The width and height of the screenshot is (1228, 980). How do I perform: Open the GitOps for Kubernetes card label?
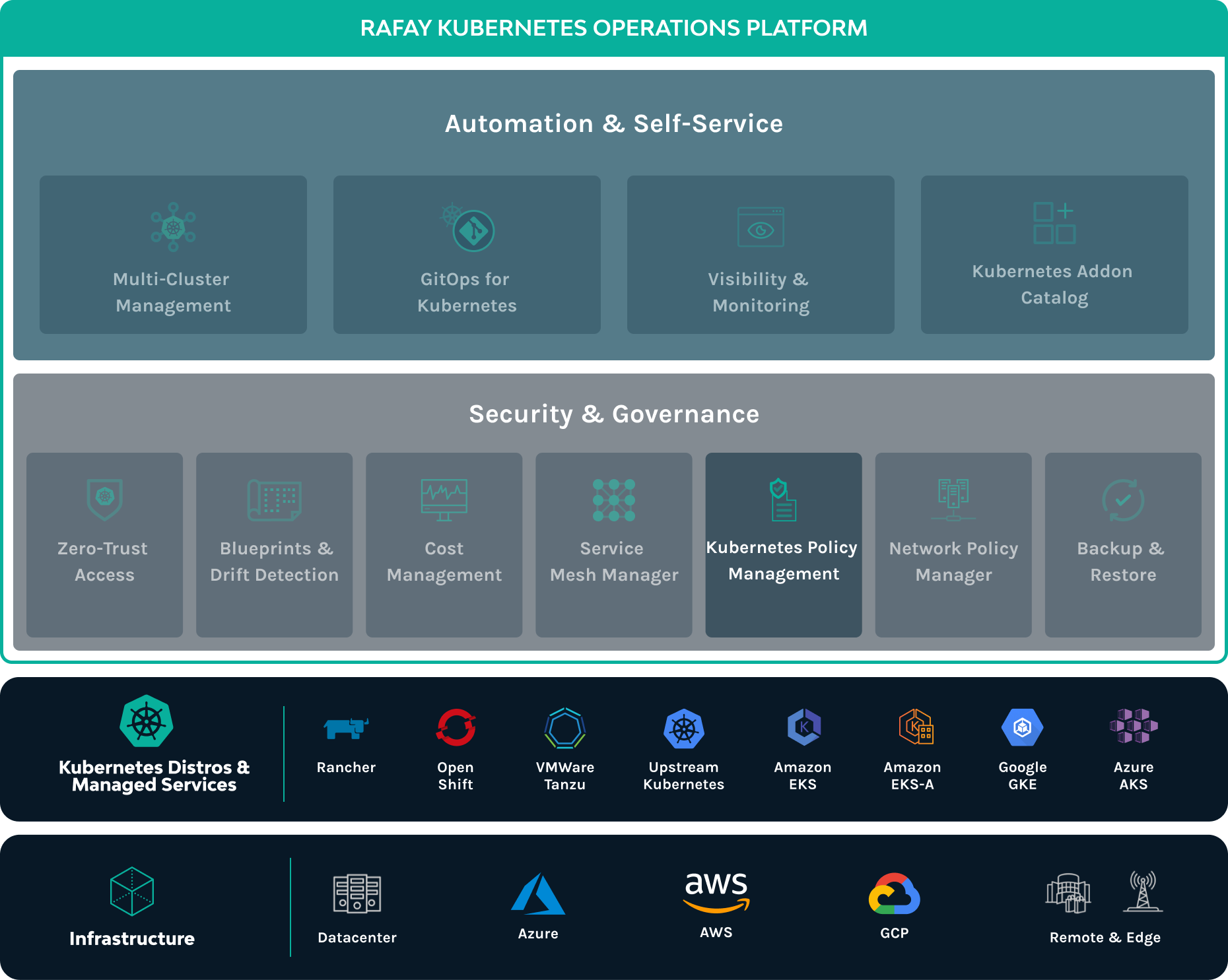click(x=467, y=292)
